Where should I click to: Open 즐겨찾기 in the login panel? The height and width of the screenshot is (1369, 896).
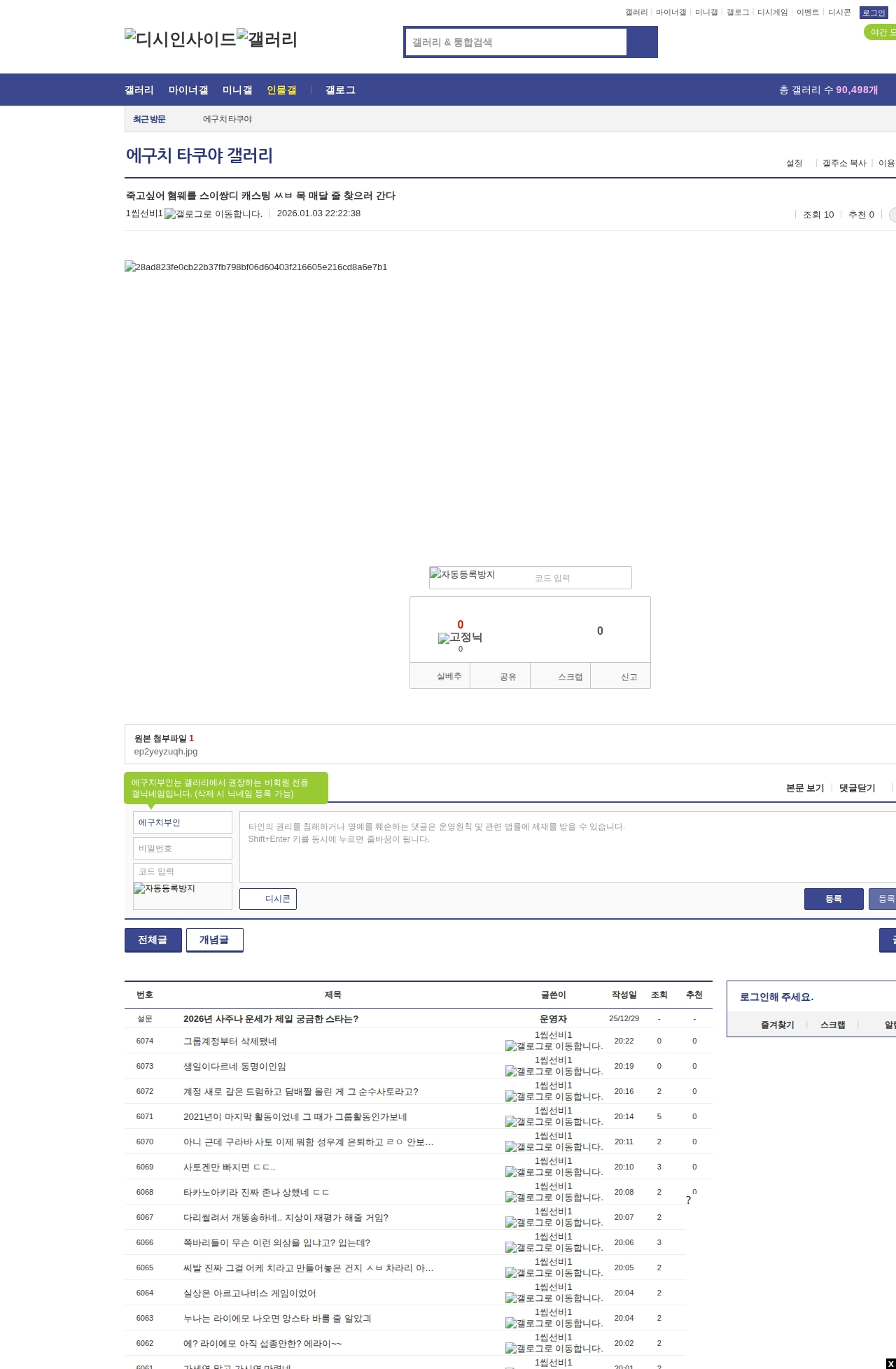point(778,1025)
